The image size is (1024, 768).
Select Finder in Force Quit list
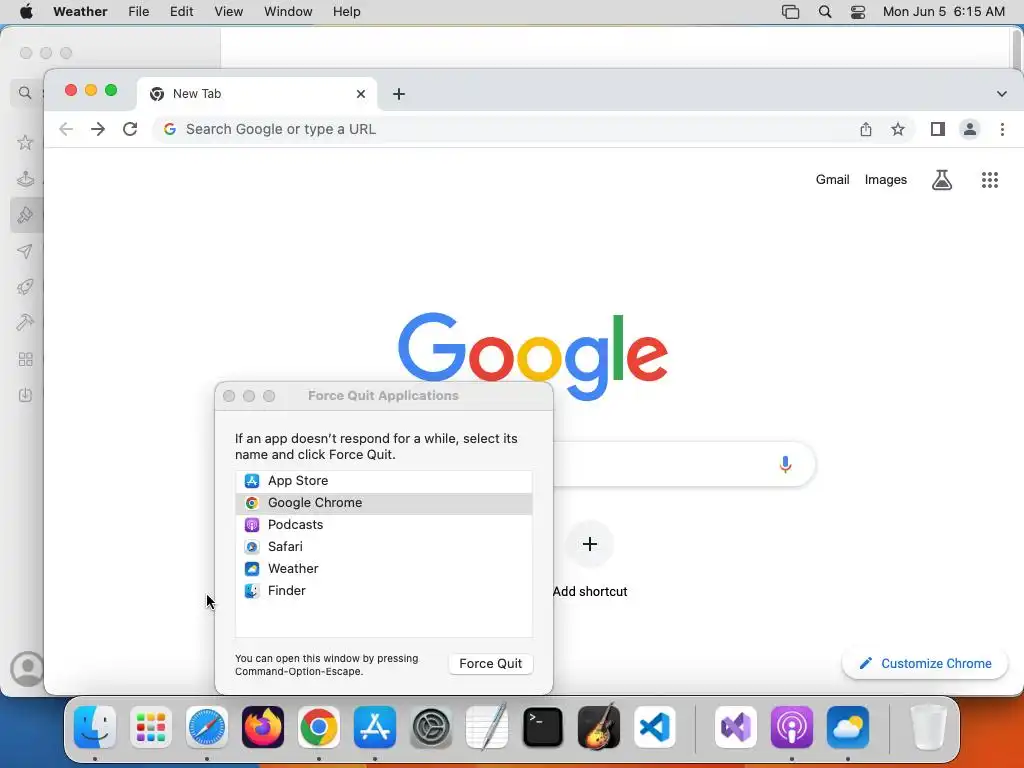tap(383, 591)
